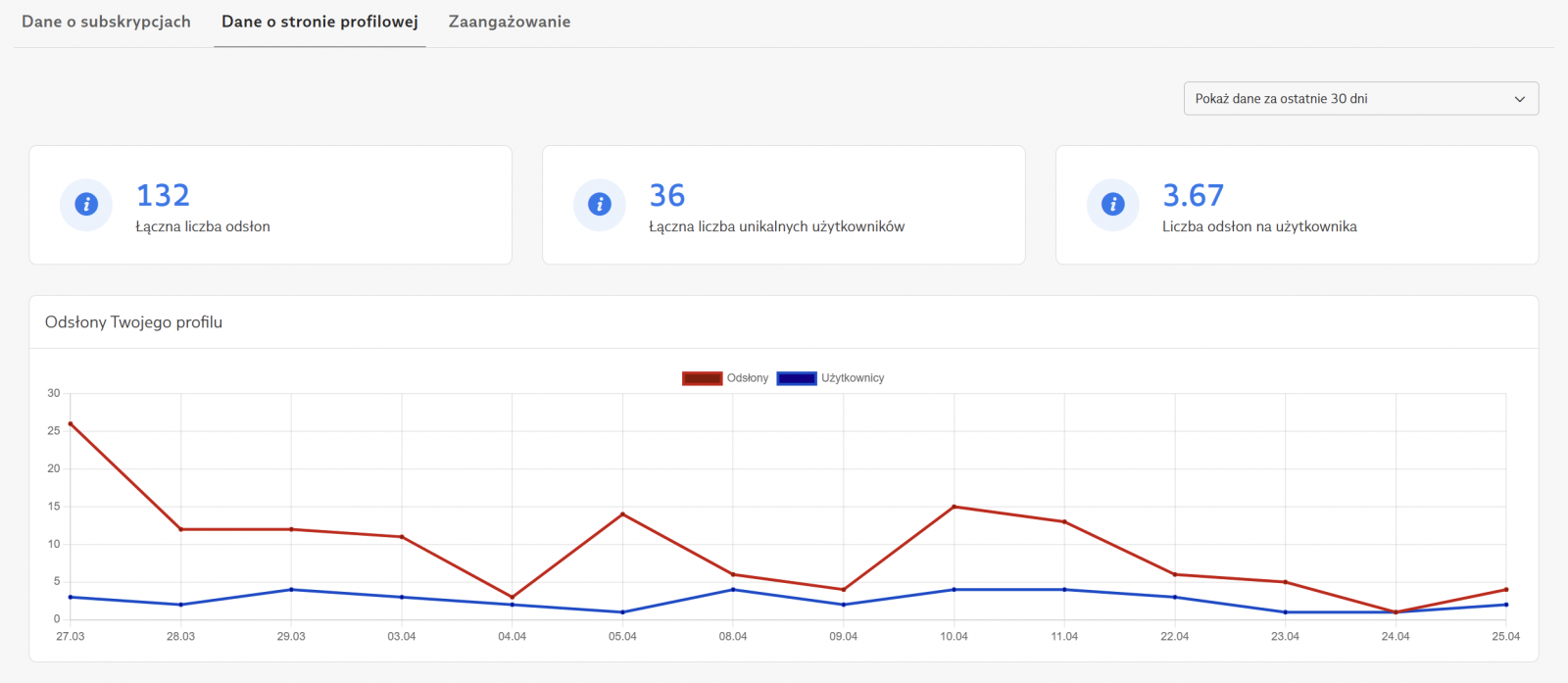Open the 'Zaangażowanie' tab

510,22
